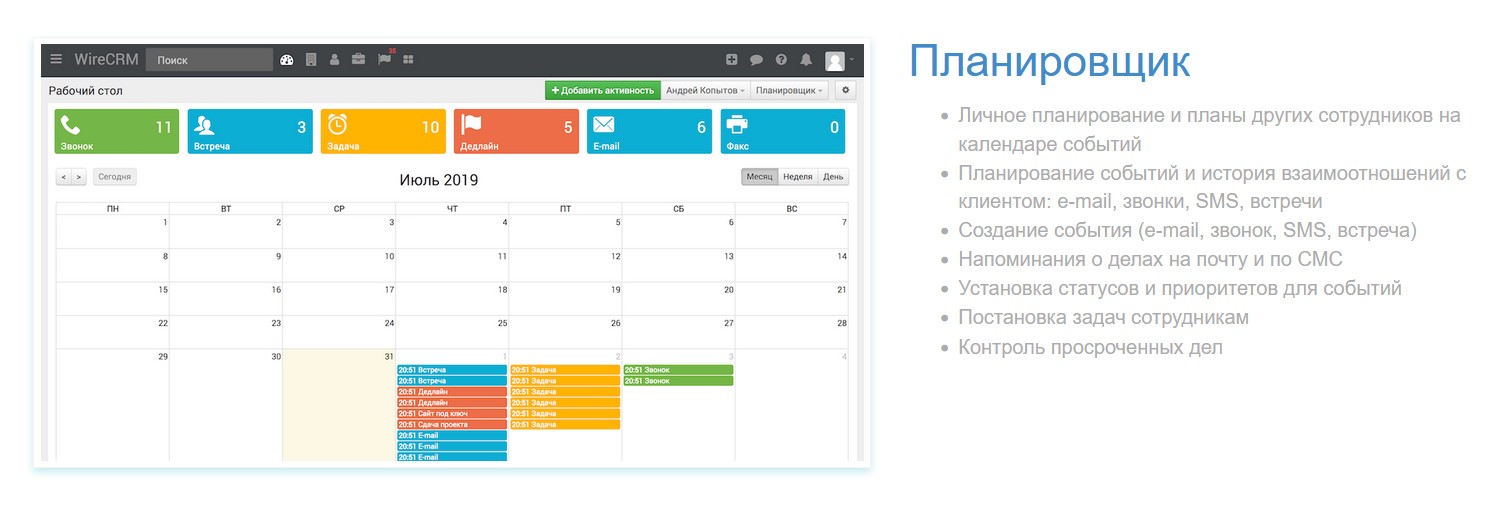
Task: Click the Поиск search field
Action: pyautogui.click(x=209, y=60)
